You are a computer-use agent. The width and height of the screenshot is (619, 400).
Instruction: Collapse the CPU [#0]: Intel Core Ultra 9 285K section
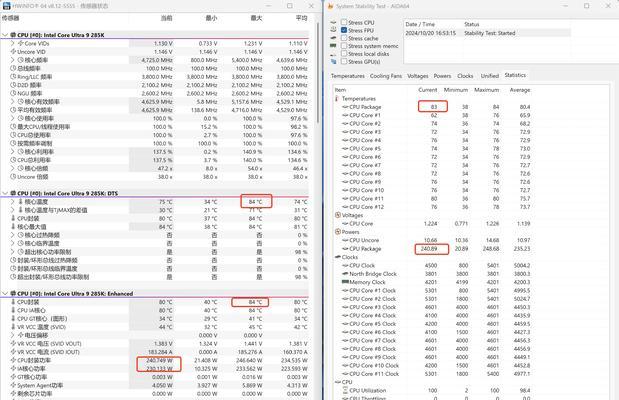[5, 35]
